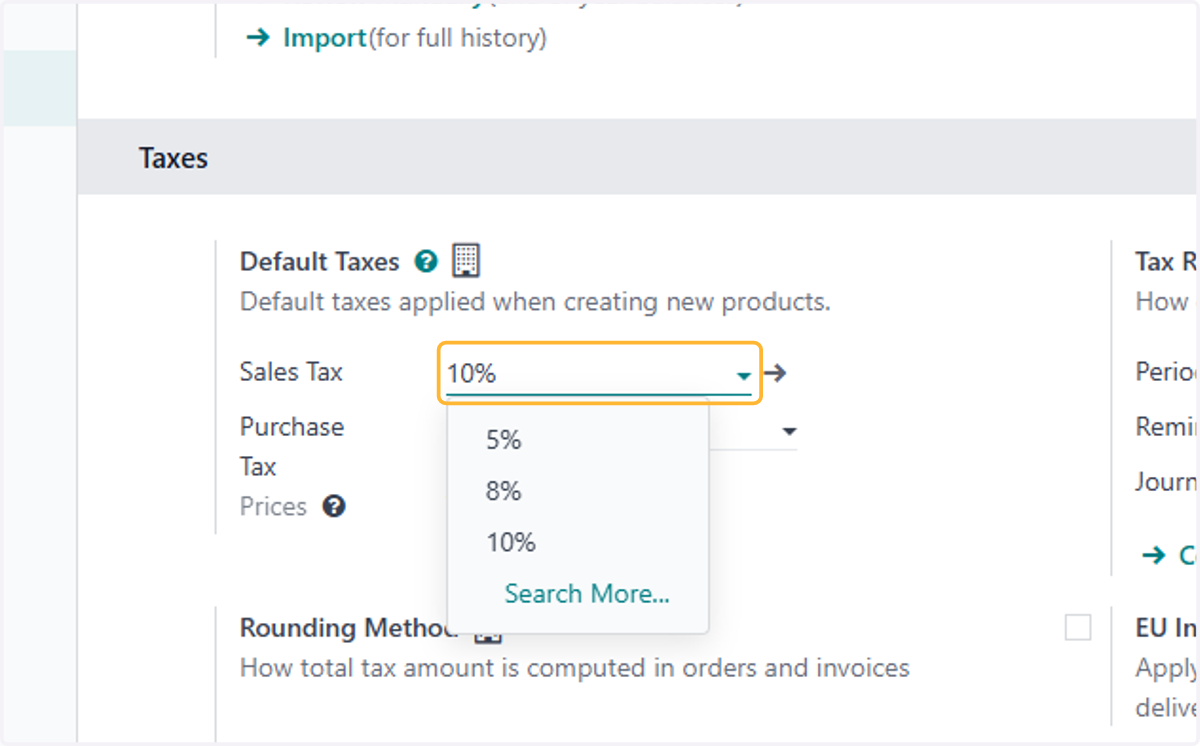This screenshot has width=1200, height=746.
Task: Open the Purchase Tax dropdown caret
Action: [x=789, y=432]
